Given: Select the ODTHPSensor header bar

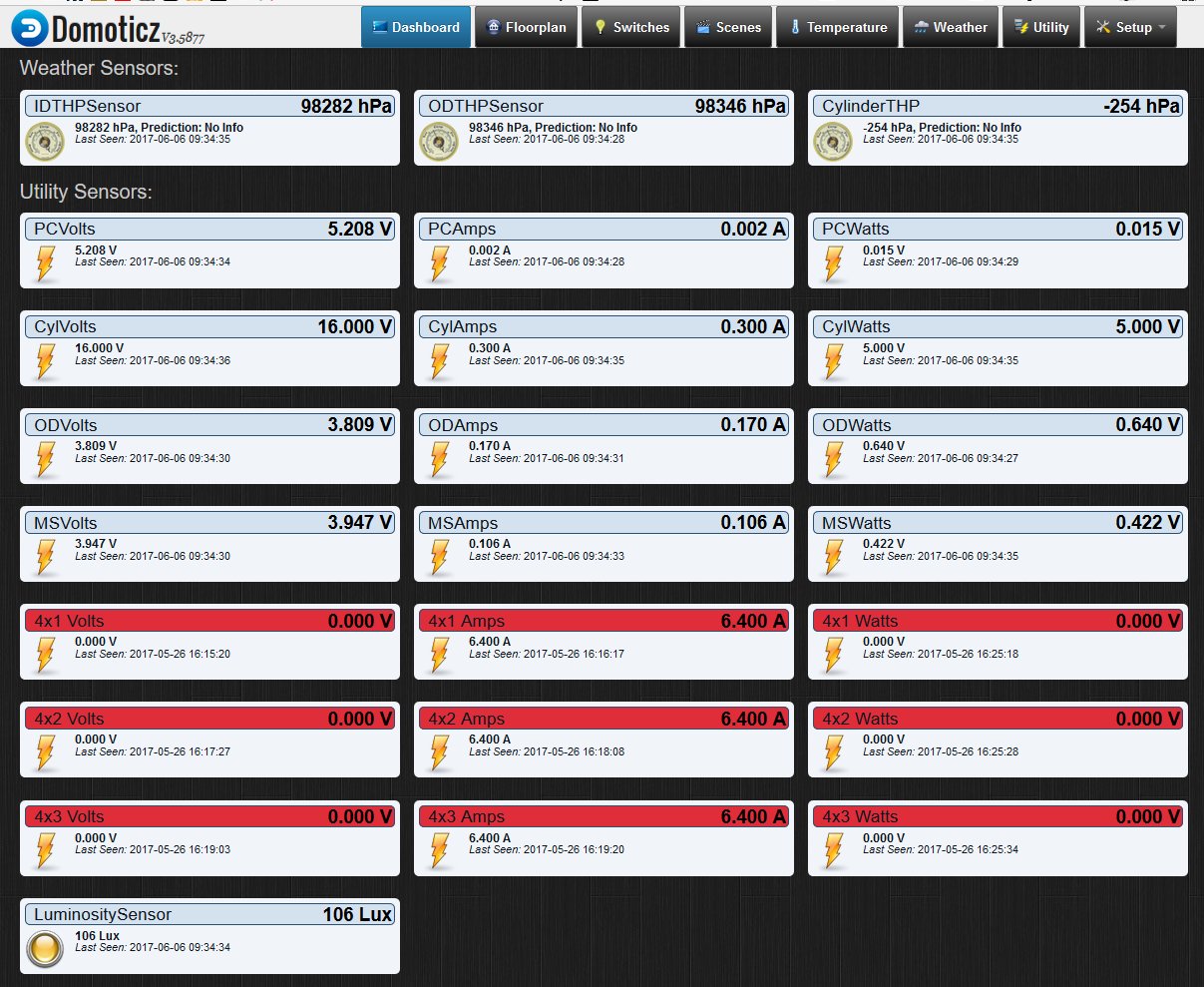Looking at the screenshot, I should tap(603, 106).
